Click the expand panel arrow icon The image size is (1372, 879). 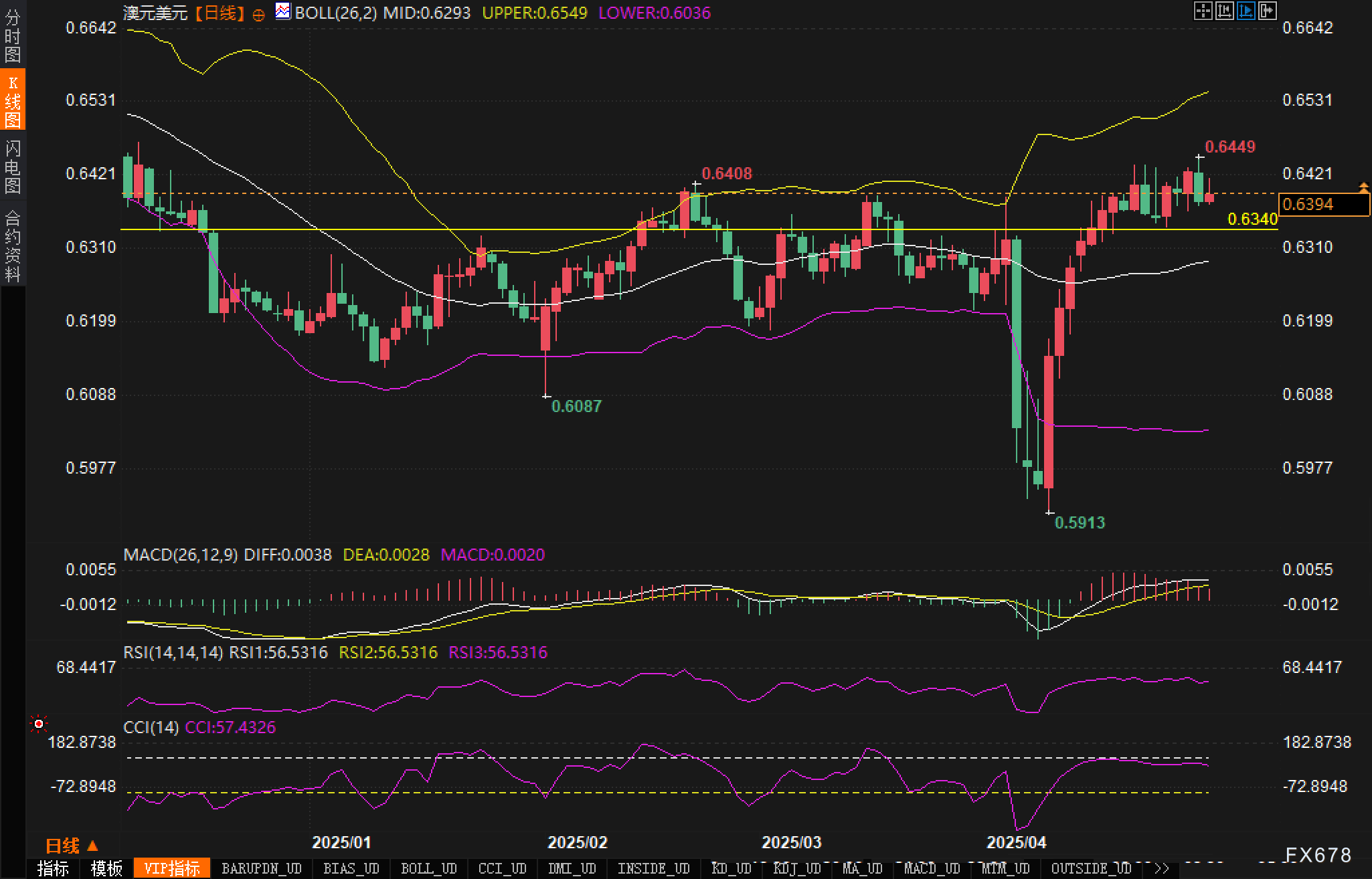point(1267,11)
